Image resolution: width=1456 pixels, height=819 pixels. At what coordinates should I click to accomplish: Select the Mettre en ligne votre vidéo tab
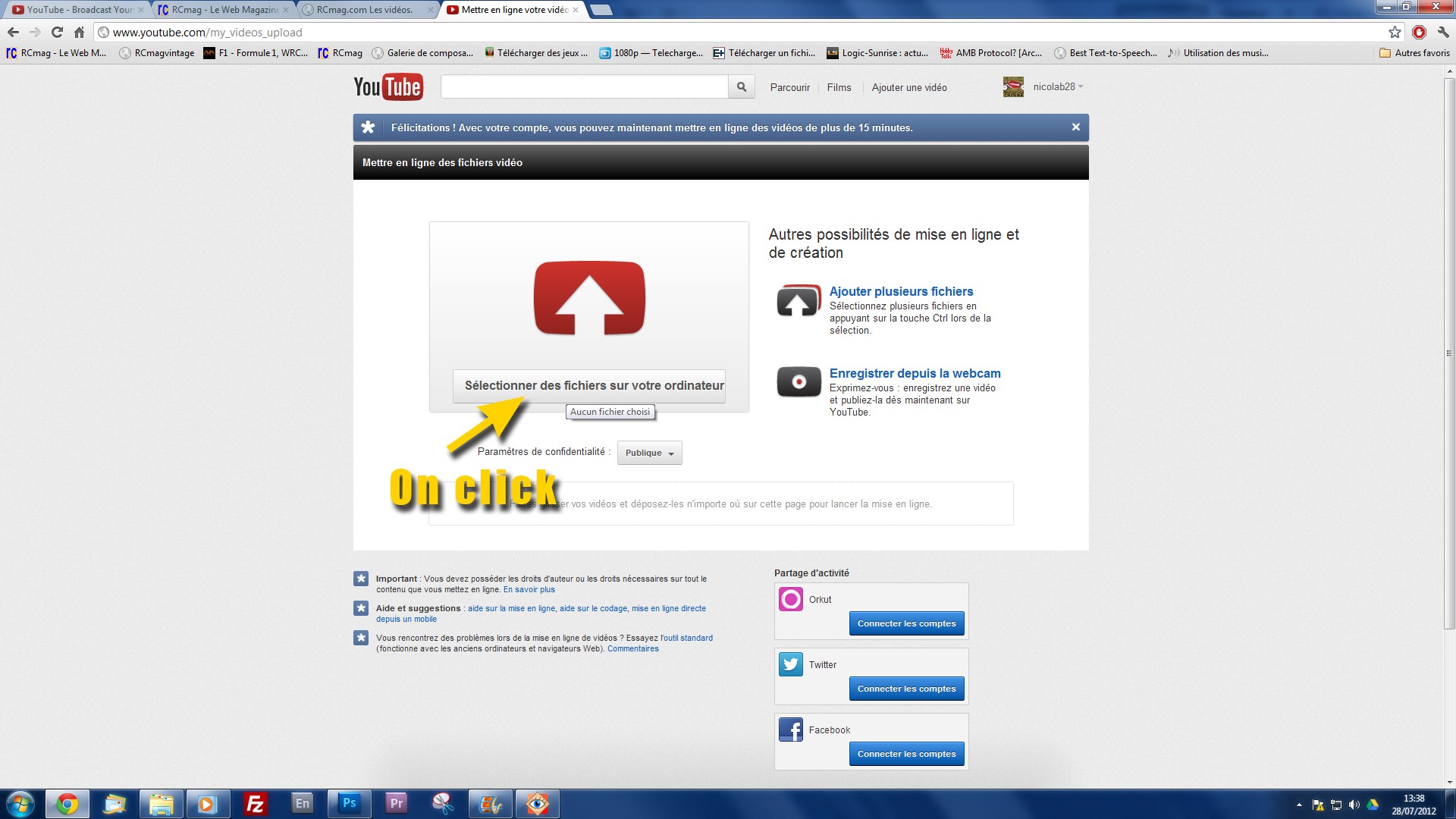coord(513,10)
